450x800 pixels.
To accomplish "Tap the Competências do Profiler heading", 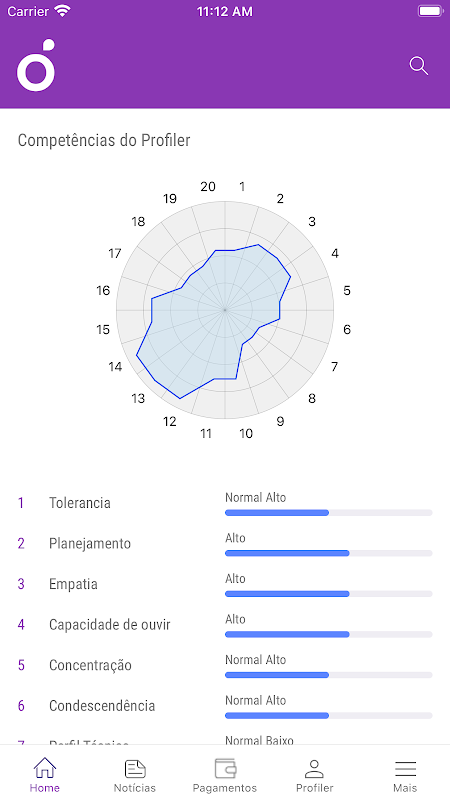I will click(104, 140).
